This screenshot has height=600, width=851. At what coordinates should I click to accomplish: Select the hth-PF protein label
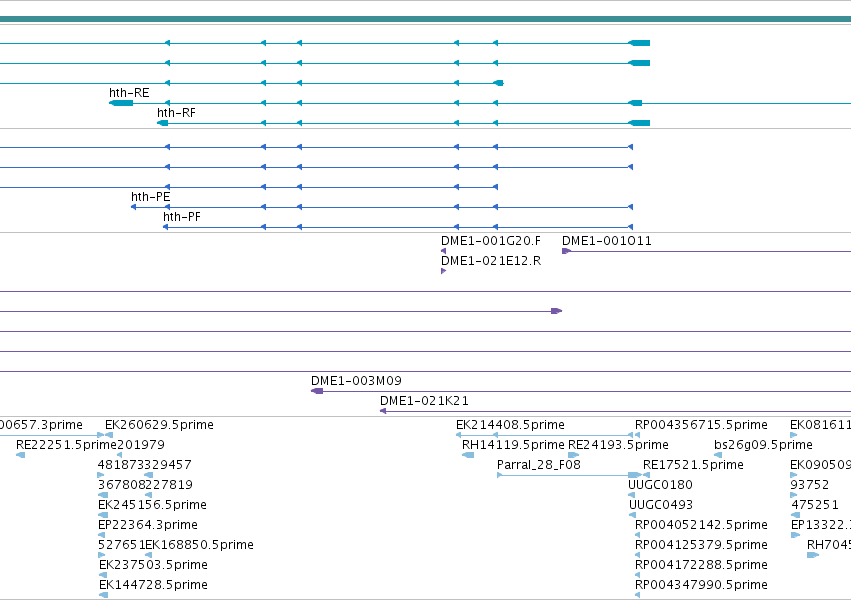point(182,217)
